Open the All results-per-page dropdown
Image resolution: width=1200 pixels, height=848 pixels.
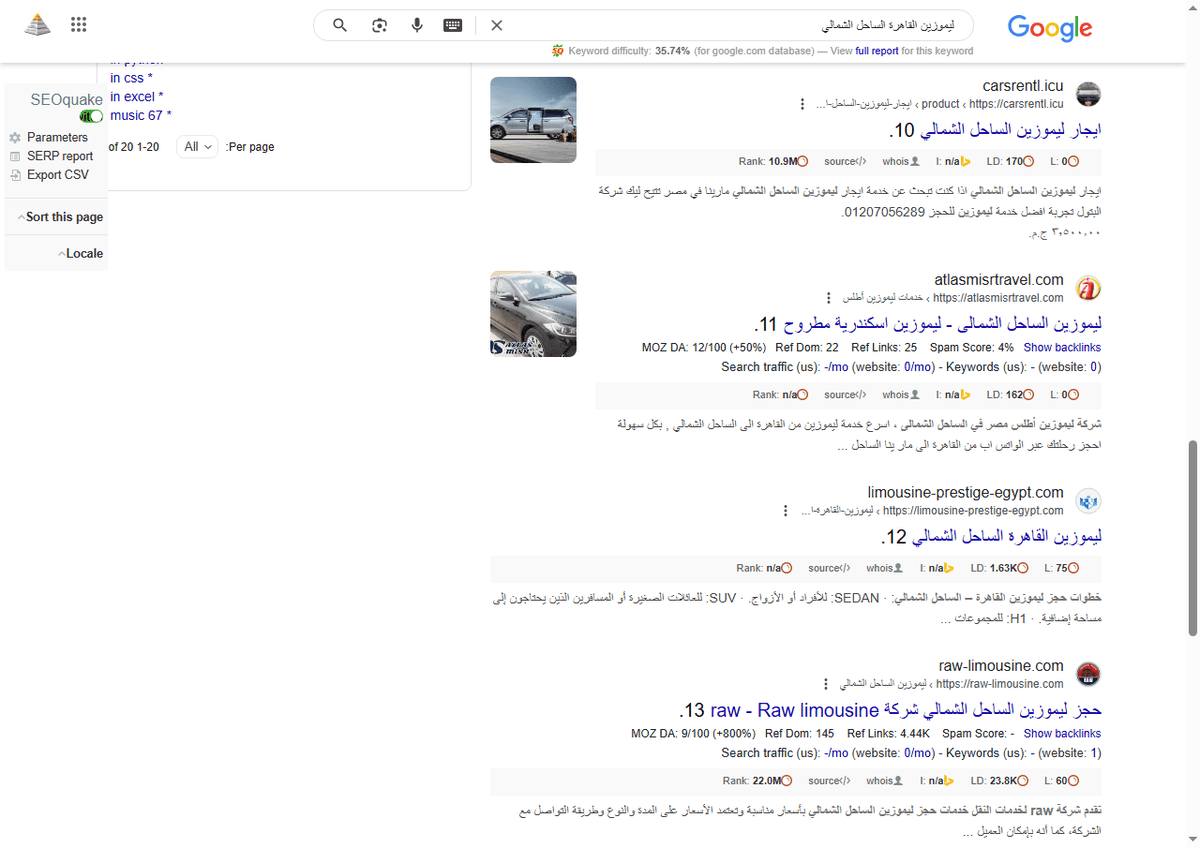click(x=197, y=146)
